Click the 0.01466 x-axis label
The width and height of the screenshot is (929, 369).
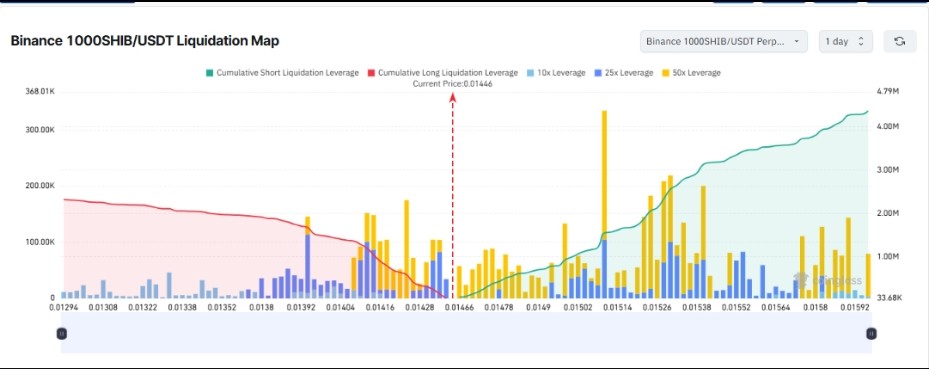(x=459, y=307)
